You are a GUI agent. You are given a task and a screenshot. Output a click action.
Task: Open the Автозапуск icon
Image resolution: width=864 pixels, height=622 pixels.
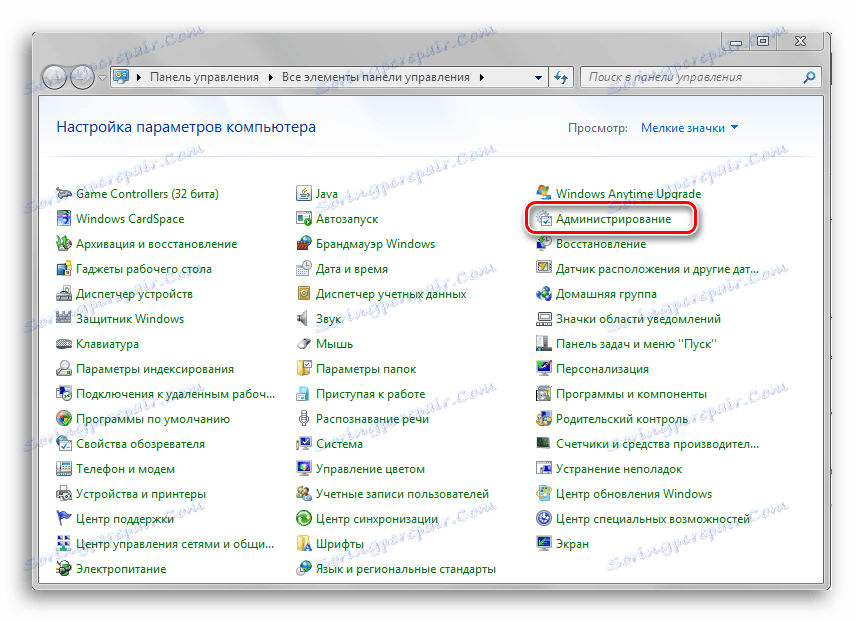304,219
